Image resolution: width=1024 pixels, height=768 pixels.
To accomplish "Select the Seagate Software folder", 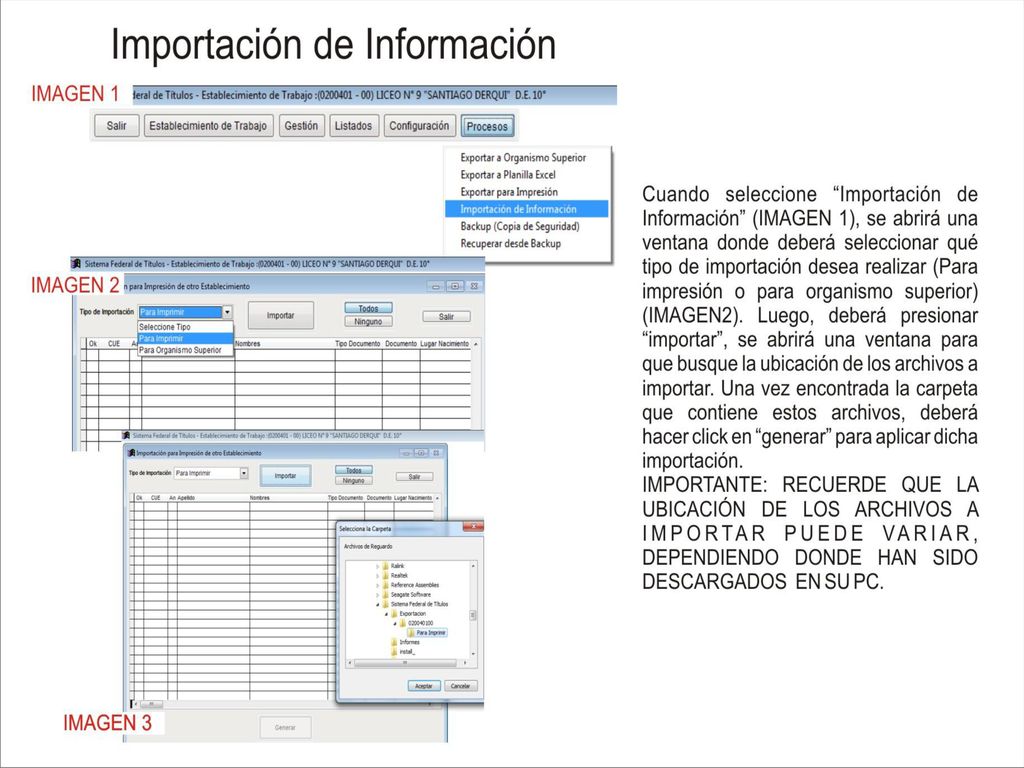I will coord(410,594).
